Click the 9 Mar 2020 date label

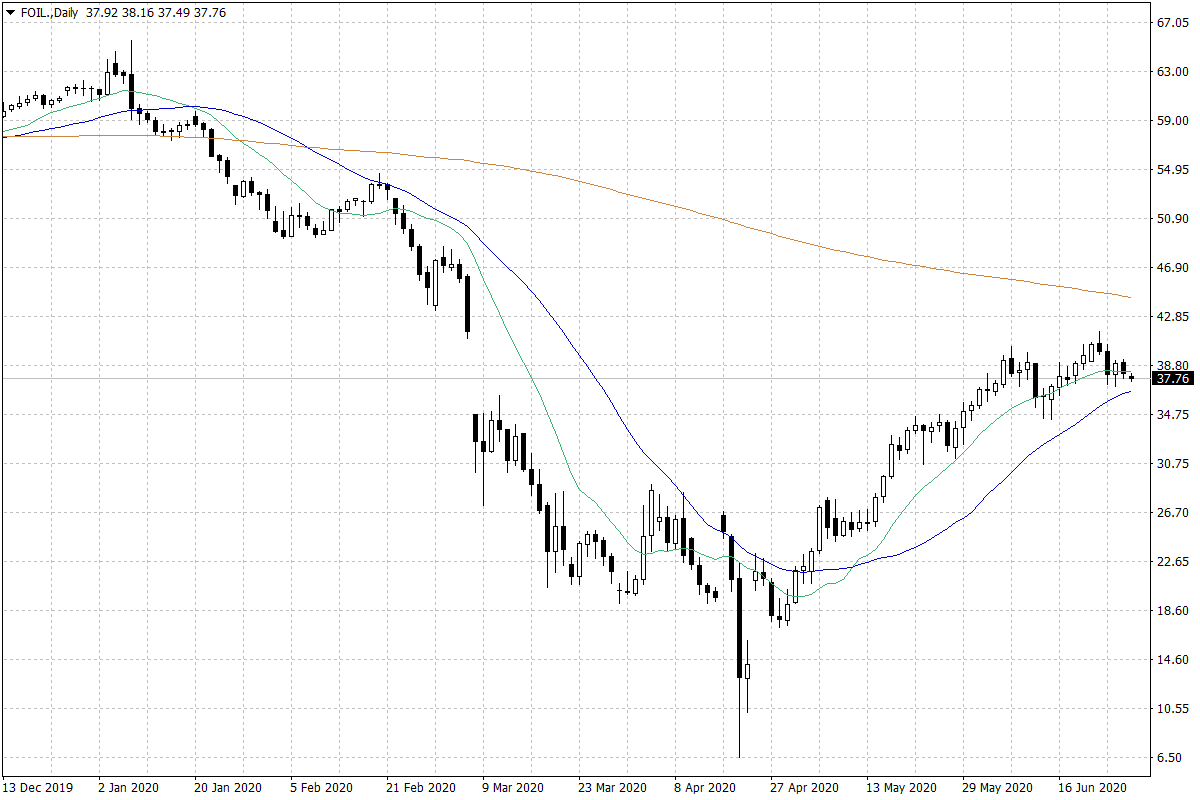coord(512,787)
